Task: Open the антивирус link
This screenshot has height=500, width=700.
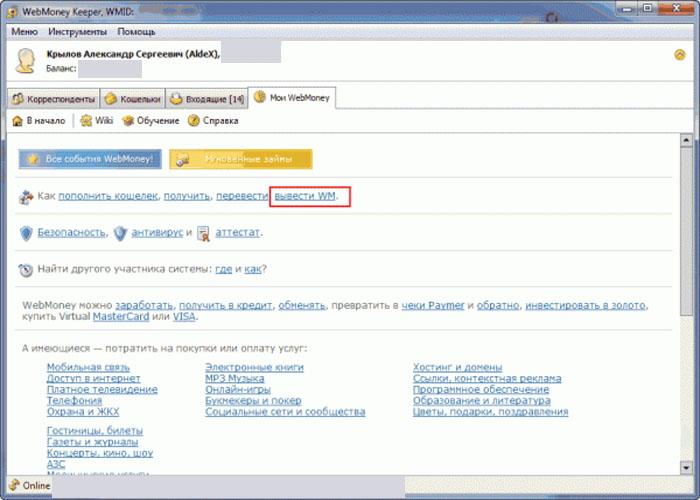Action: (x=157, y=232)
